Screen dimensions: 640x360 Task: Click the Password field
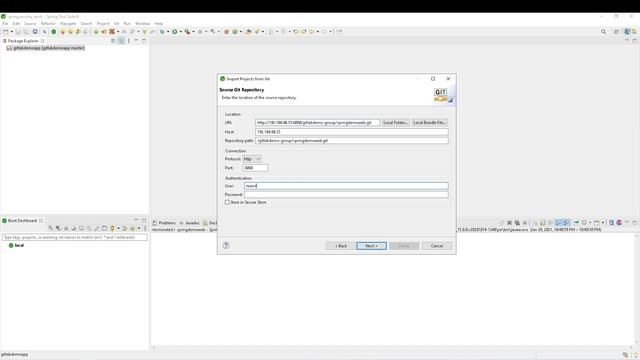pos(346,195)
